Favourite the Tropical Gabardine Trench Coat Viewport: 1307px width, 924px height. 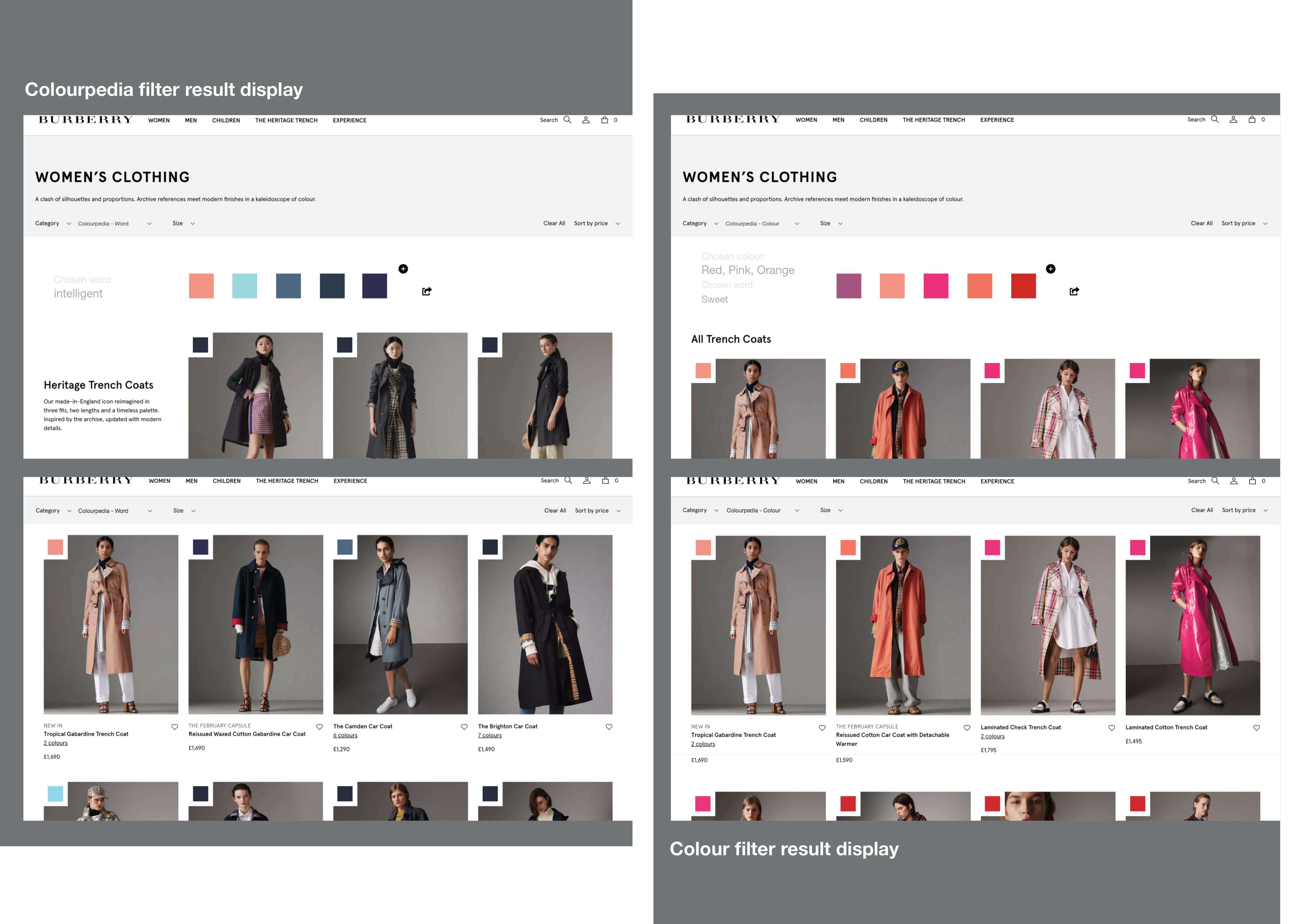coord(175,726)
